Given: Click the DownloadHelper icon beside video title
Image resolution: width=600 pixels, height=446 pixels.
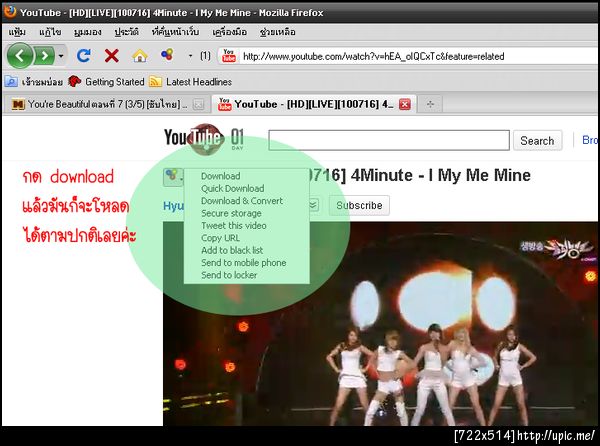Looking at the screenshot, I should [173, 177].
